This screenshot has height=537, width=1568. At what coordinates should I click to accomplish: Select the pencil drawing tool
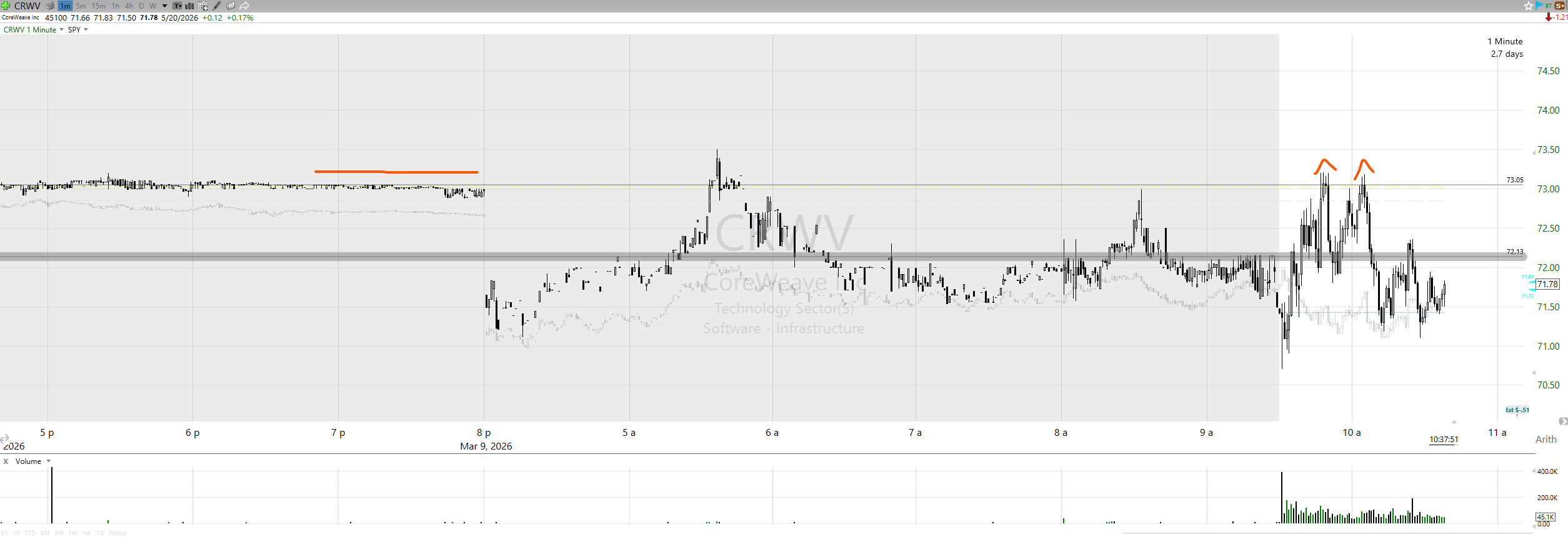pos(217,6)
